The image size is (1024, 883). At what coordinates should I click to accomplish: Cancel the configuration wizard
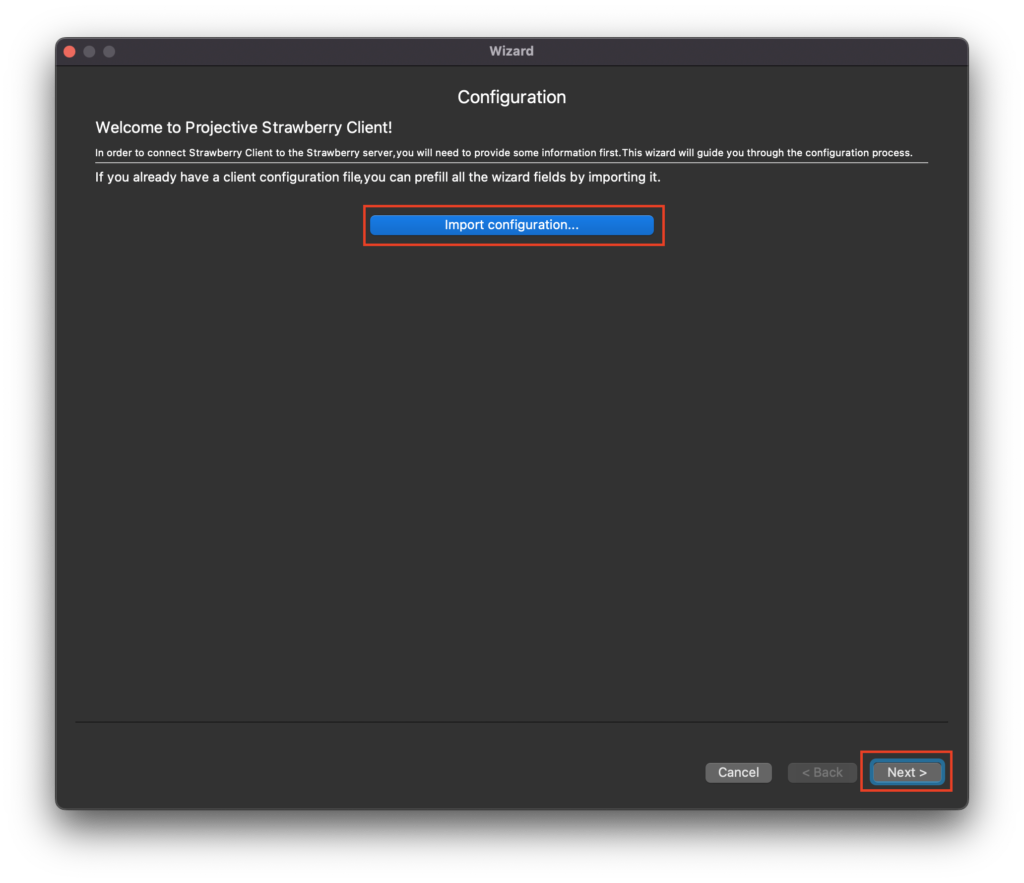point(738,772)
